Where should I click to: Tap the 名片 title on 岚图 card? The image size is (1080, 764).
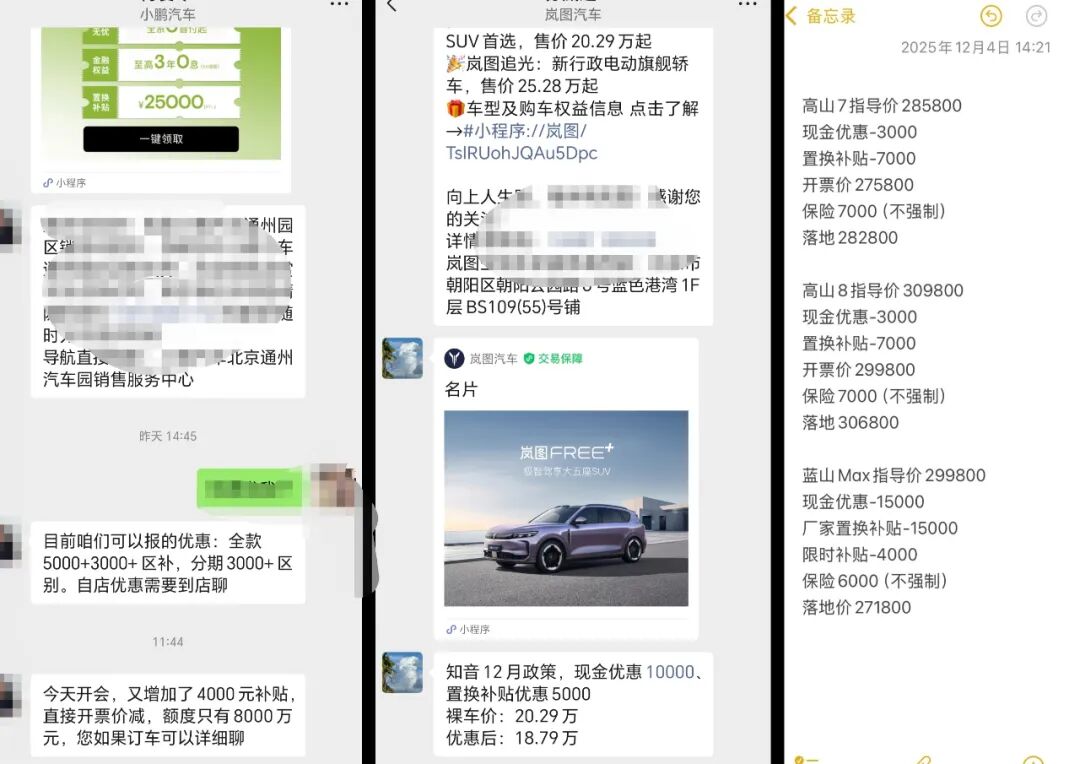point(461,389)
